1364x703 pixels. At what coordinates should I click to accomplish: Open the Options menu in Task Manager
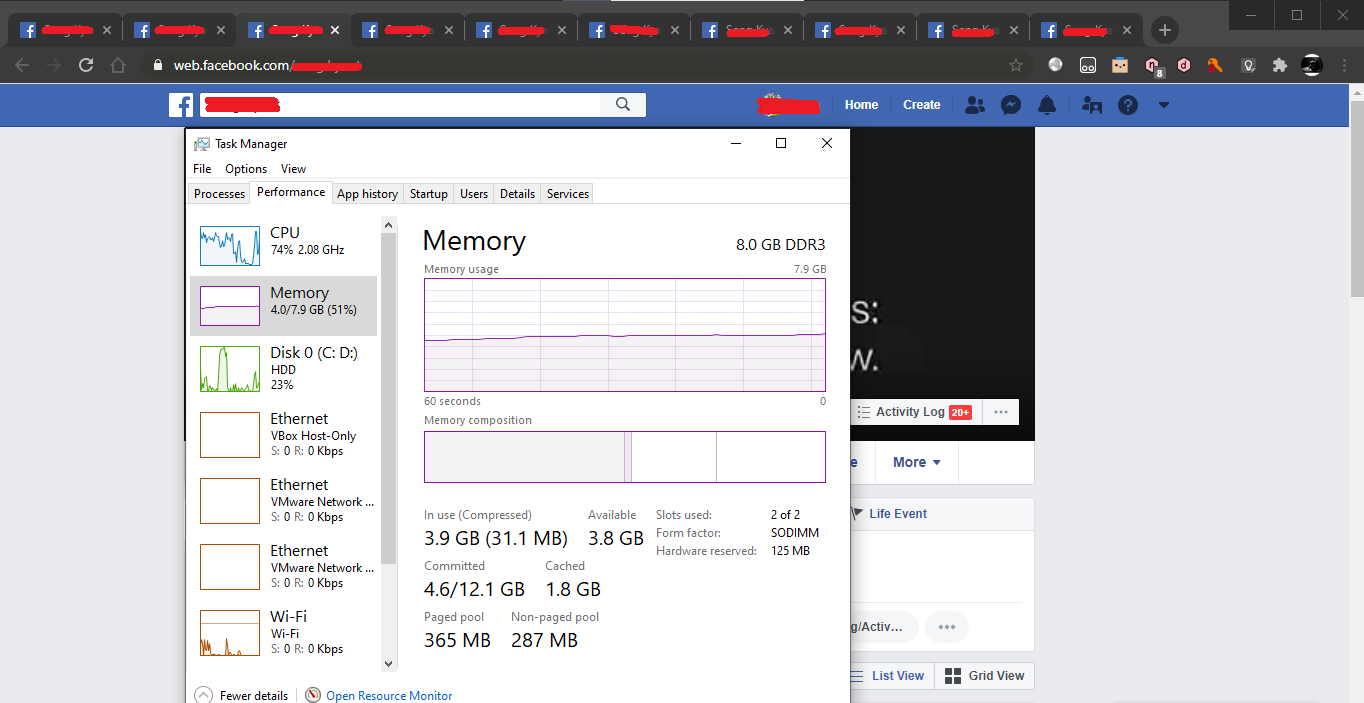click(x=246, y=169)
